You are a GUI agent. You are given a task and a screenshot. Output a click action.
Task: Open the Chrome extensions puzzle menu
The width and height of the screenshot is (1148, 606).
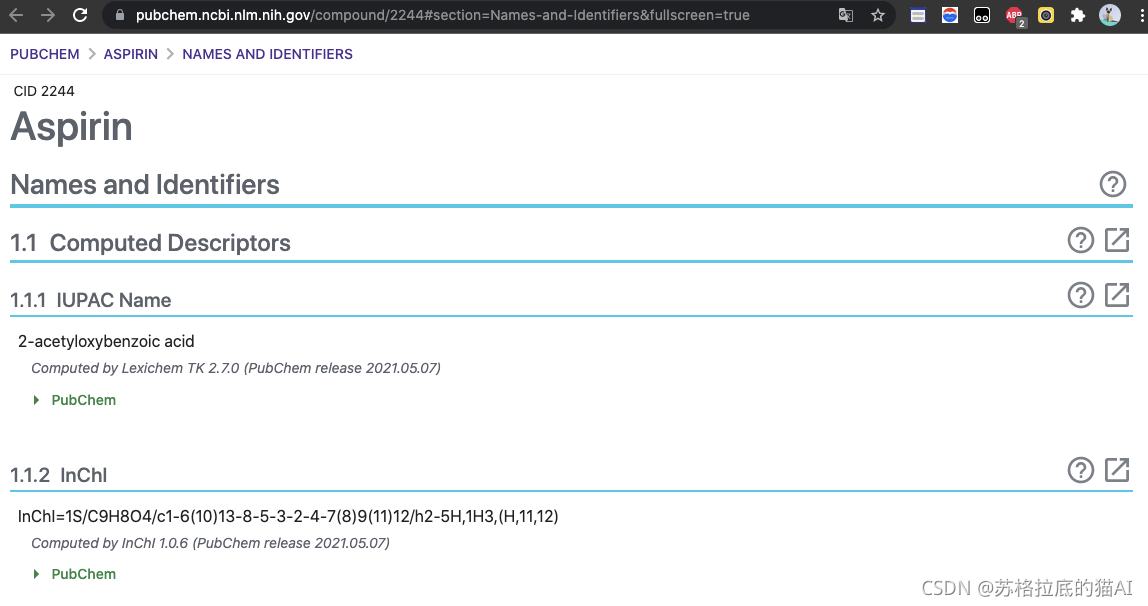click(x=1077, y=15)
